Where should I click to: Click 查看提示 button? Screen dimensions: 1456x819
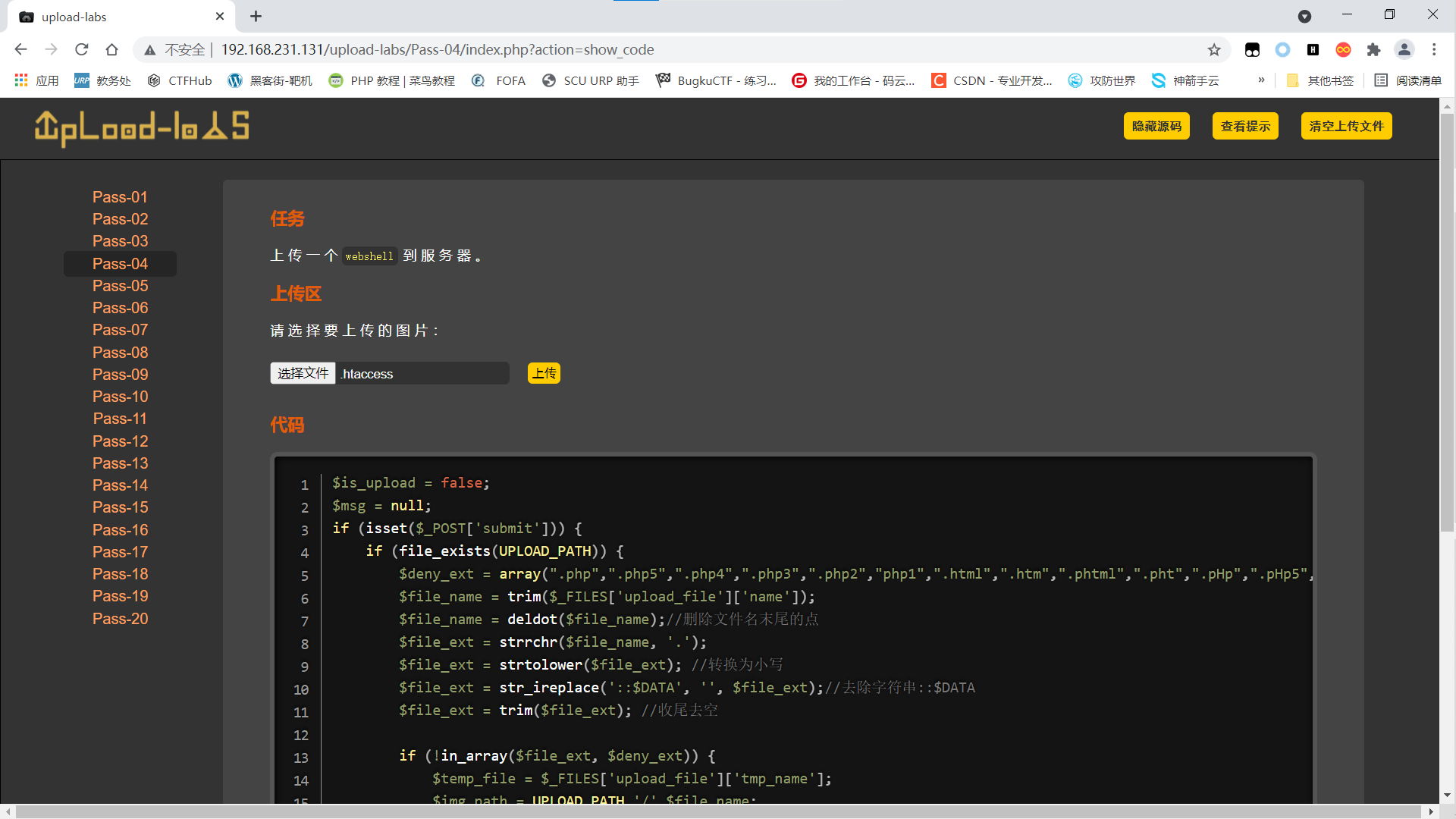(1245, 126)
